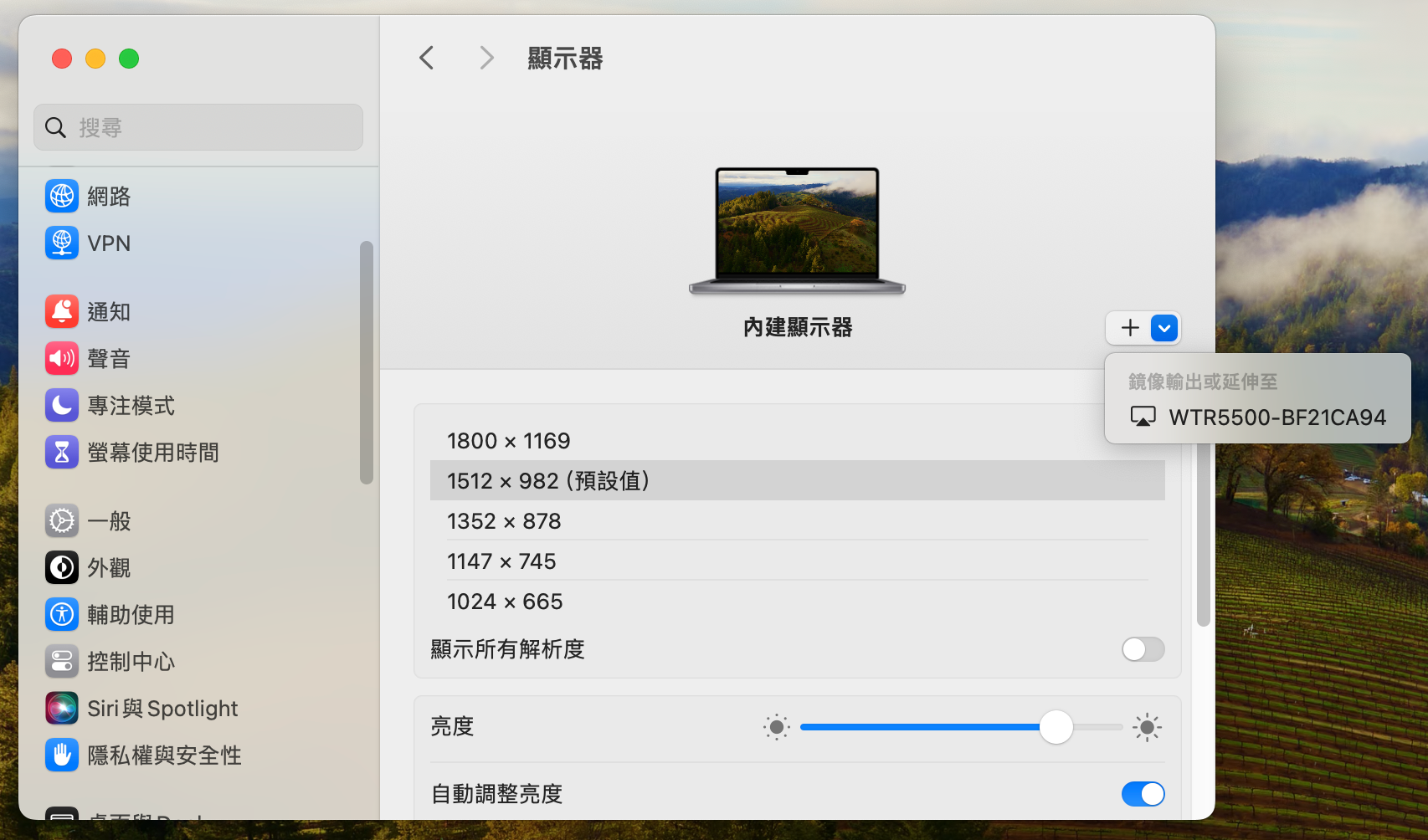Click the blue chevron next to plus button
Image resolution: width=1428 pixels, height=840 pixels.
[x=1164, y=328]
